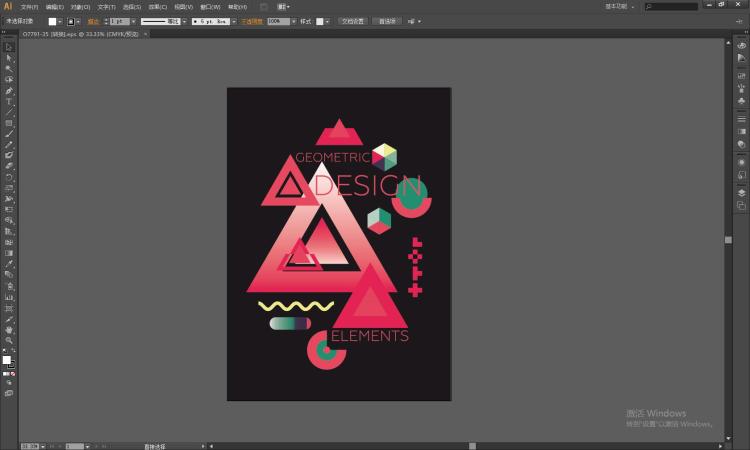Viewport: 750px width, 450px height.
Task: Select the Rectangle tool
Action: coord(9,123)
